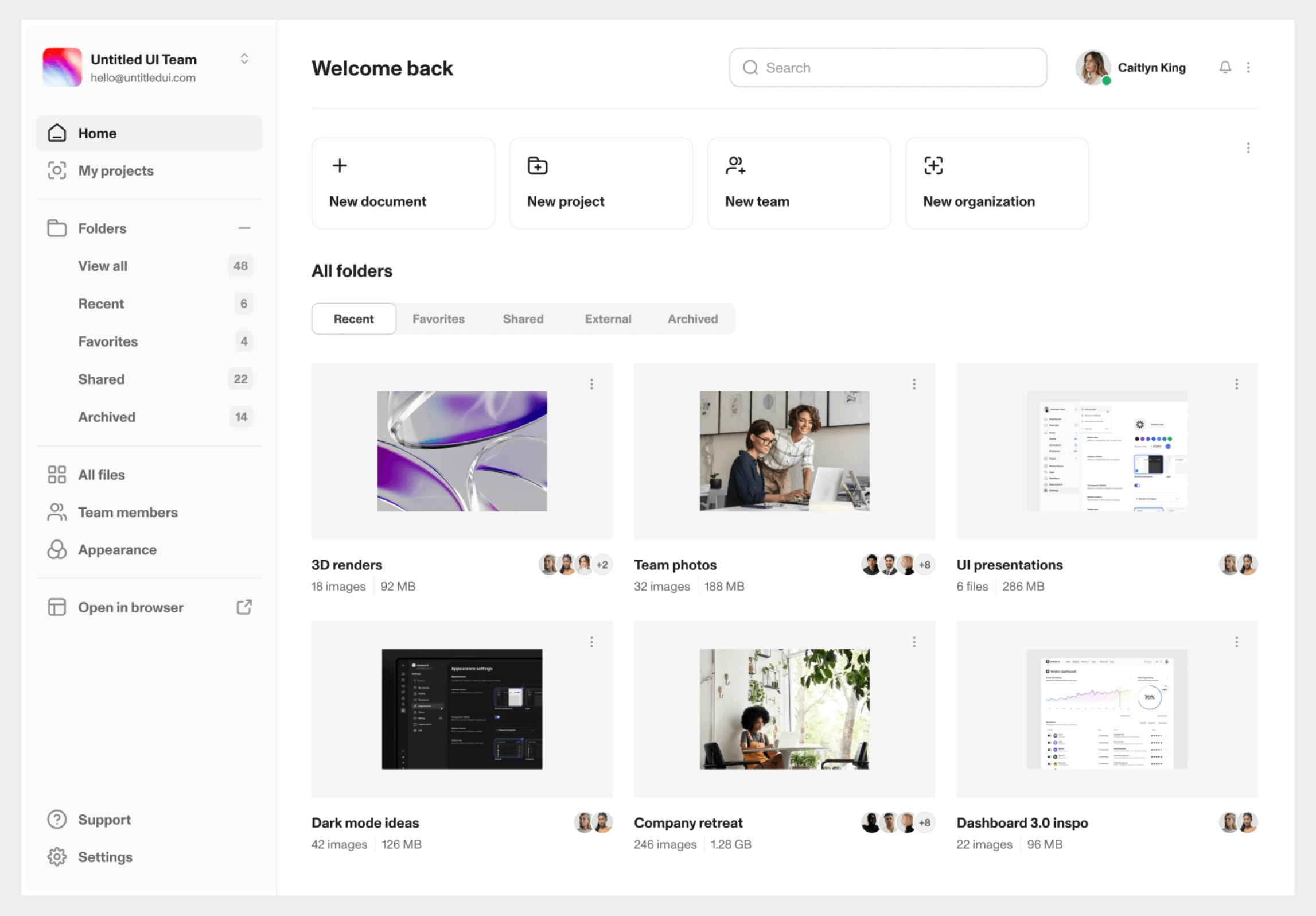This screenshot has height=916, width=1316.
Task: Collapse the Folders section in sidebar
Action: tap(244, 228)
